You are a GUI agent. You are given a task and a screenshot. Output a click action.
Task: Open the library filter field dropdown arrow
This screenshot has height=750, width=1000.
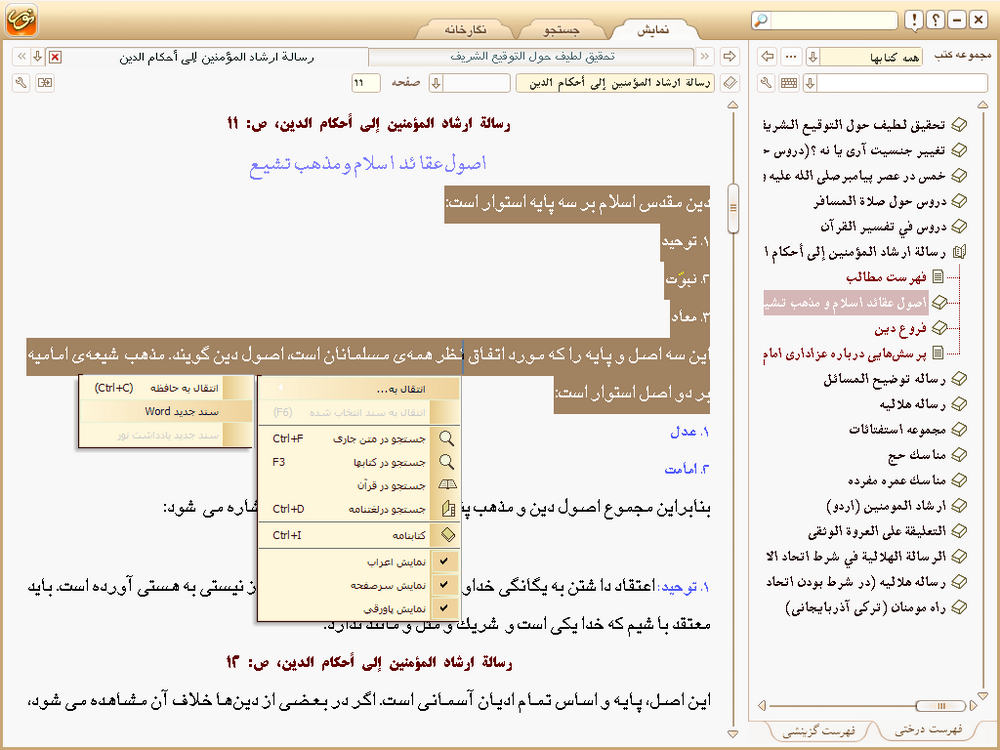811,83
